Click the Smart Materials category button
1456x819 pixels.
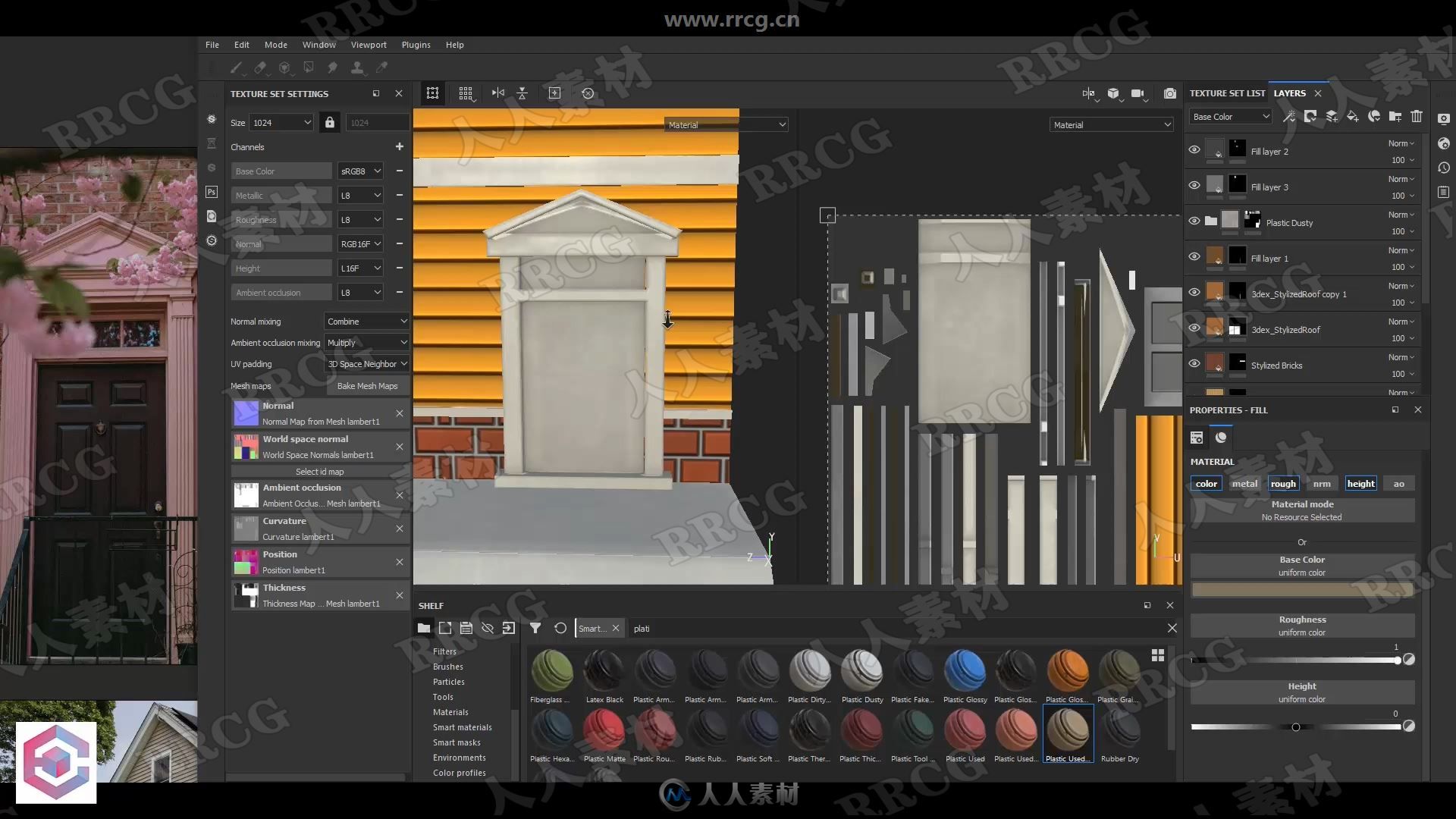(x=462, y=727)
